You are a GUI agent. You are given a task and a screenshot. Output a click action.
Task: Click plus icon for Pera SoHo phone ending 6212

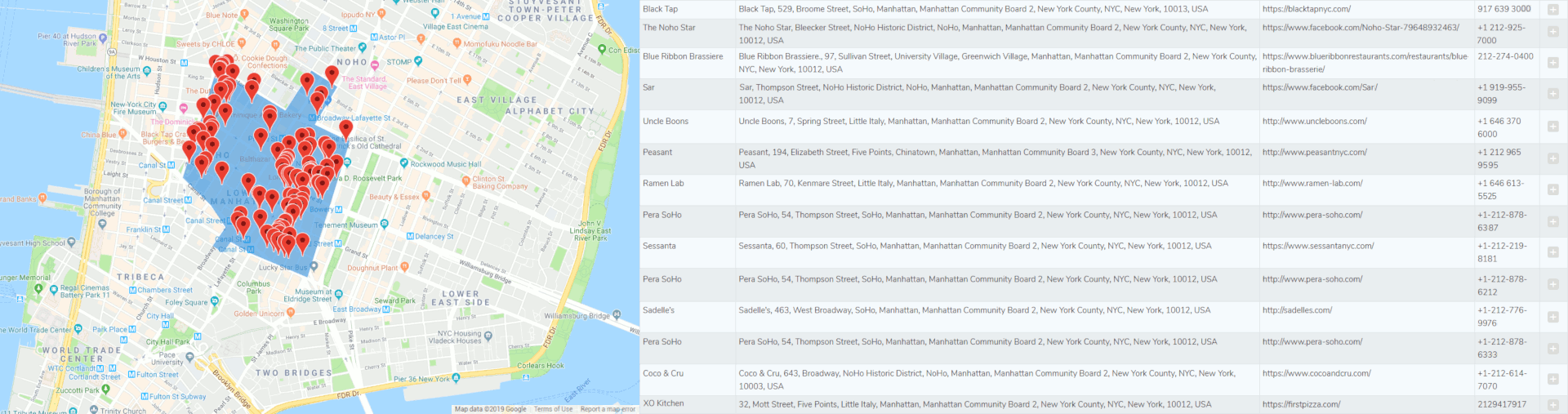coord(1552,285)
